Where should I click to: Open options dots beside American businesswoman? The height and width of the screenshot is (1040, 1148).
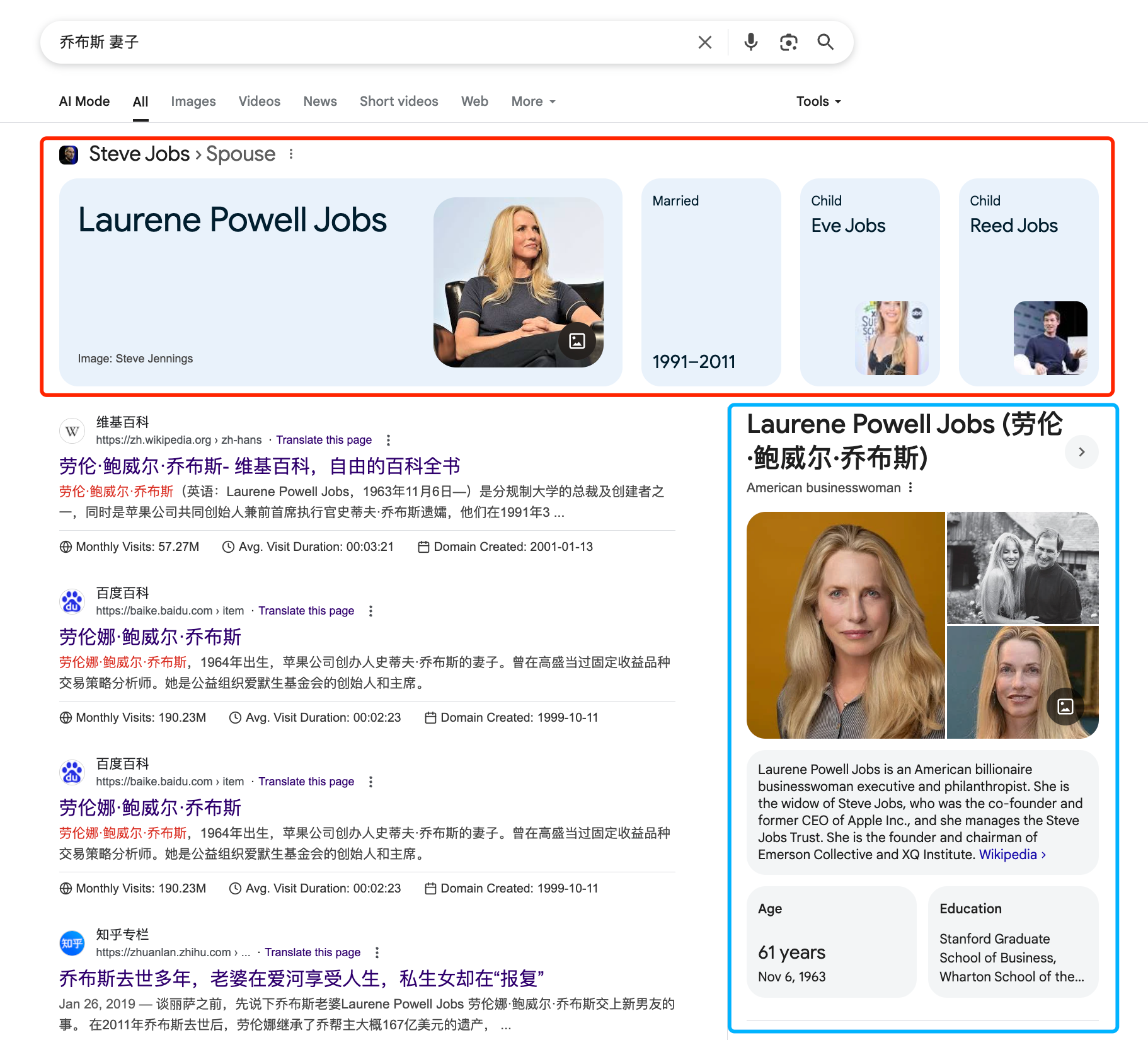(910, 488)
